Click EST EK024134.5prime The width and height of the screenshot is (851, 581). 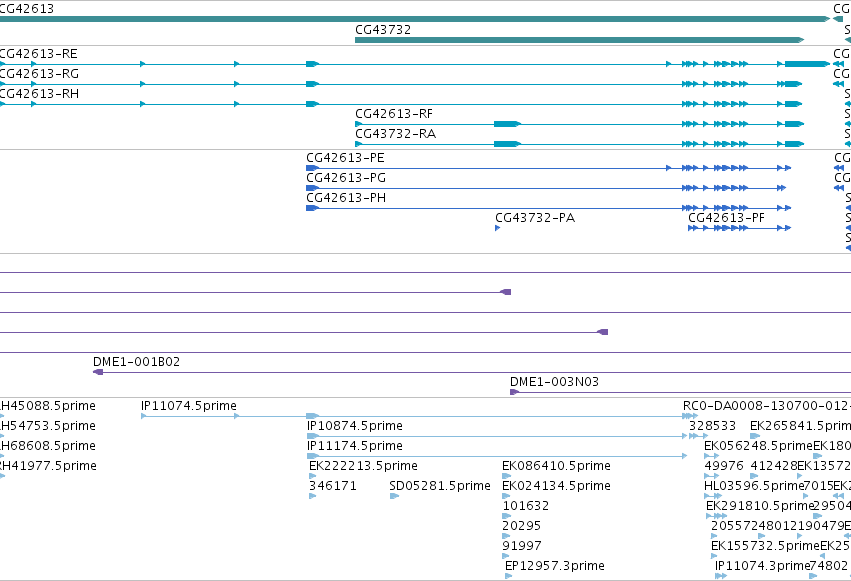(x=556, y=486)
